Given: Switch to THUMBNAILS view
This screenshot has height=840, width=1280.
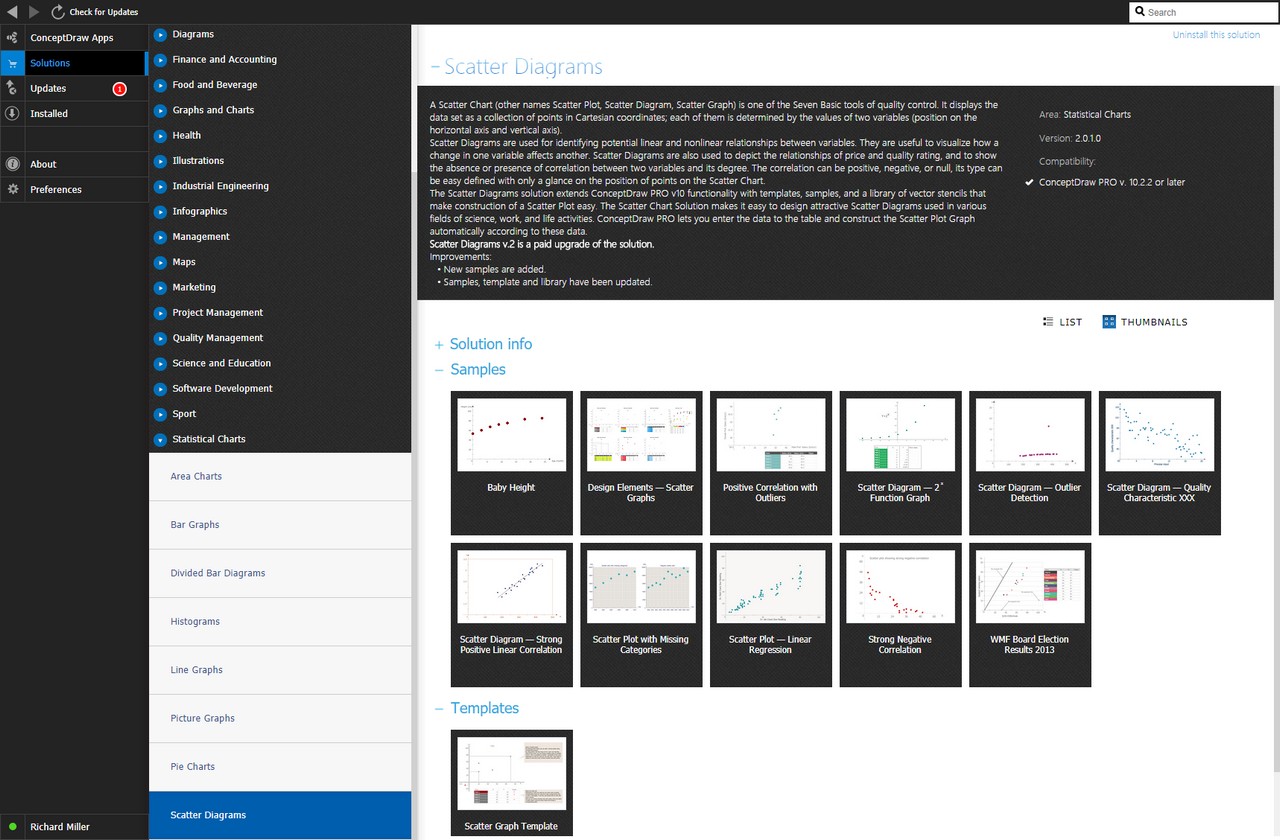Looking at the screenshot, I should [x=1145, y=322].
